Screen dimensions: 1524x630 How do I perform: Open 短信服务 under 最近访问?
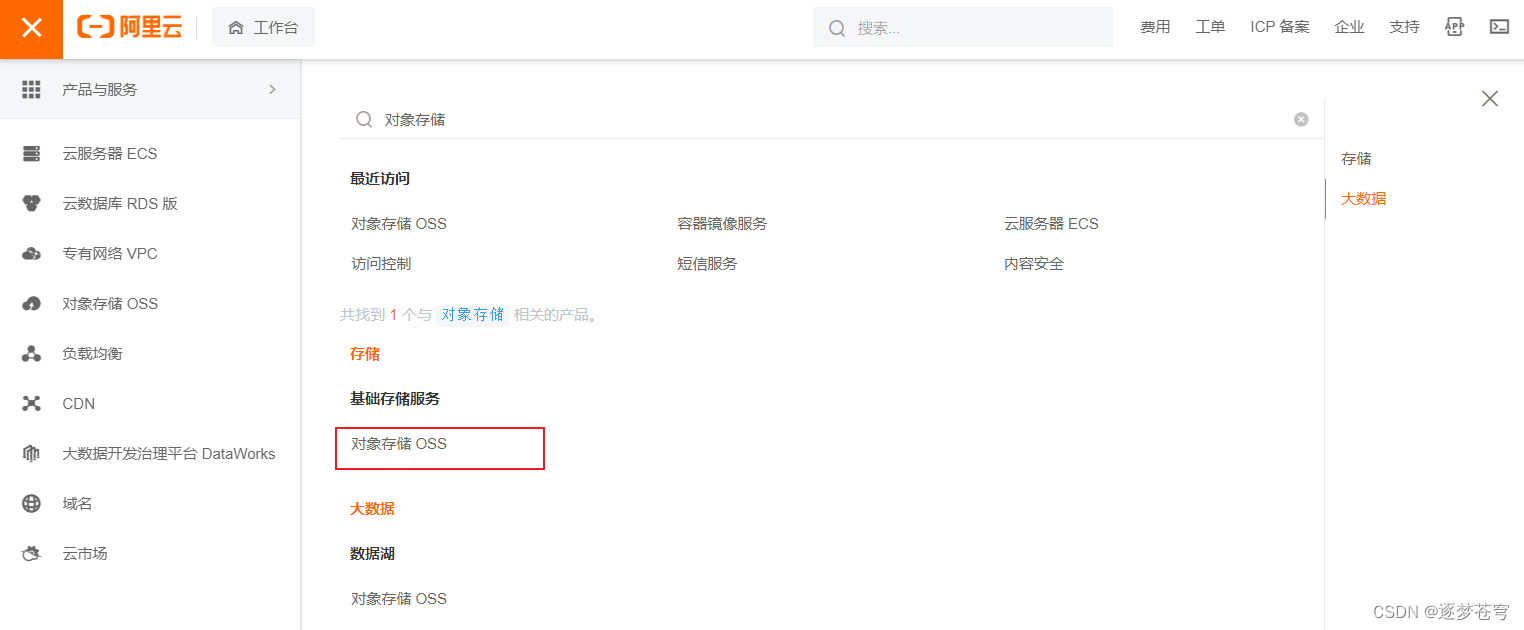coord(707,264)
